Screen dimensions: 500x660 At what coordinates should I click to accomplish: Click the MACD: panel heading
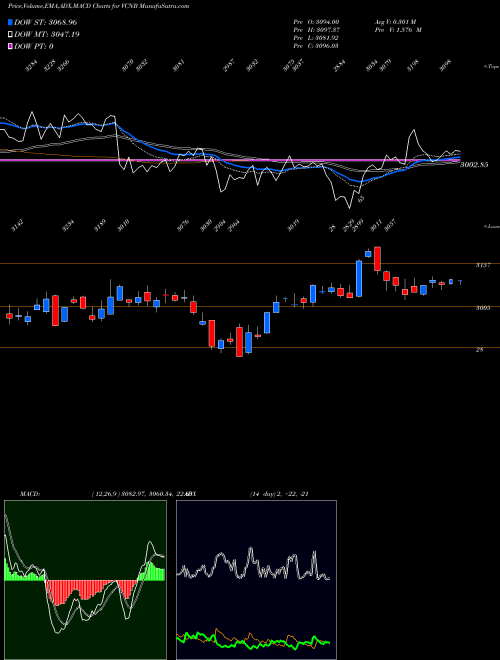tap(29, 494)
